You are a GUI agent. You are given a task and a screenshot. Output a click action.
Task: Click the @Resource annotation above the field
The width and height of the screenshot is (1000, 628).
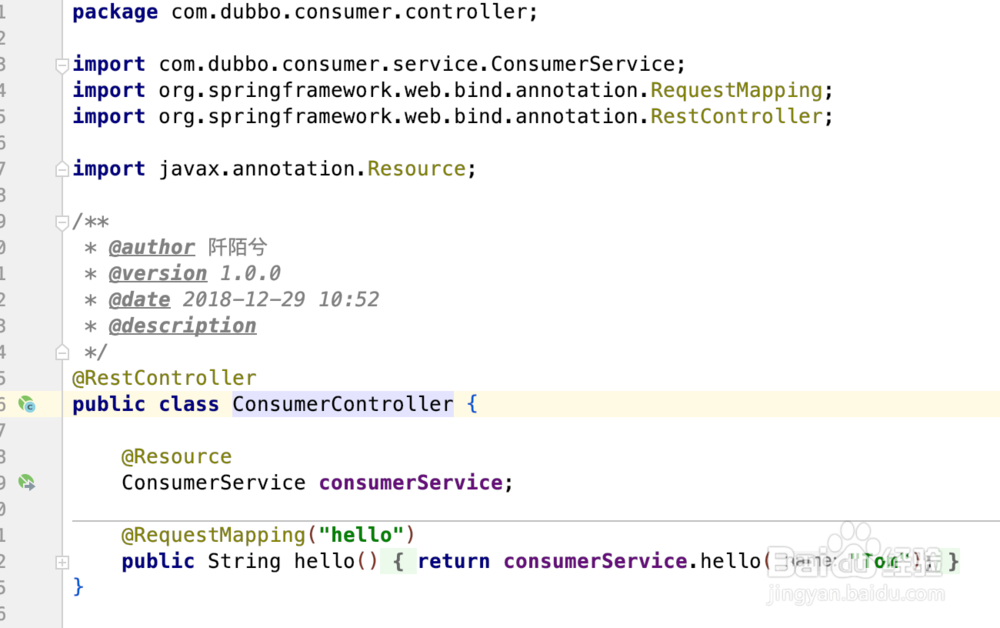pyautogui.click(x=176, y=457)
